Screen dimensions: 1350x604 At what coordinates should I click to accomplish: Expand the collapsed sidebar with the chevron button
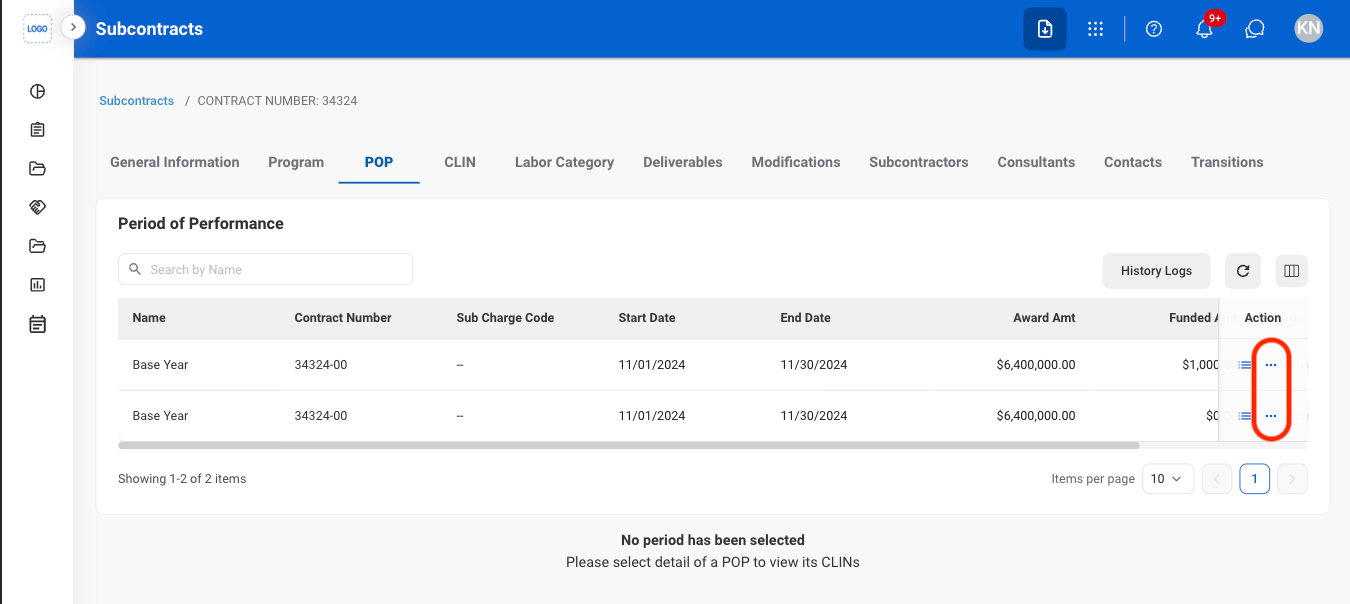73,27
